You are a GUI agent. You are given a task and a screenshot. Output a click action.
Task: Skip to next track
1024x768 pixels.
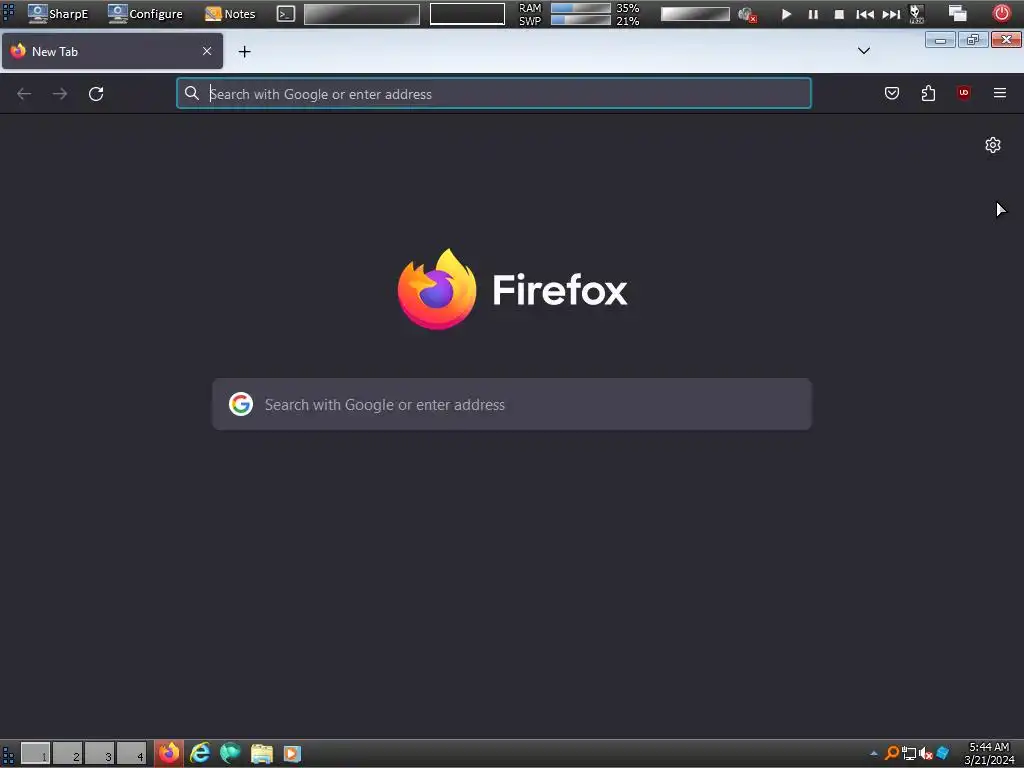coord(891,14)
